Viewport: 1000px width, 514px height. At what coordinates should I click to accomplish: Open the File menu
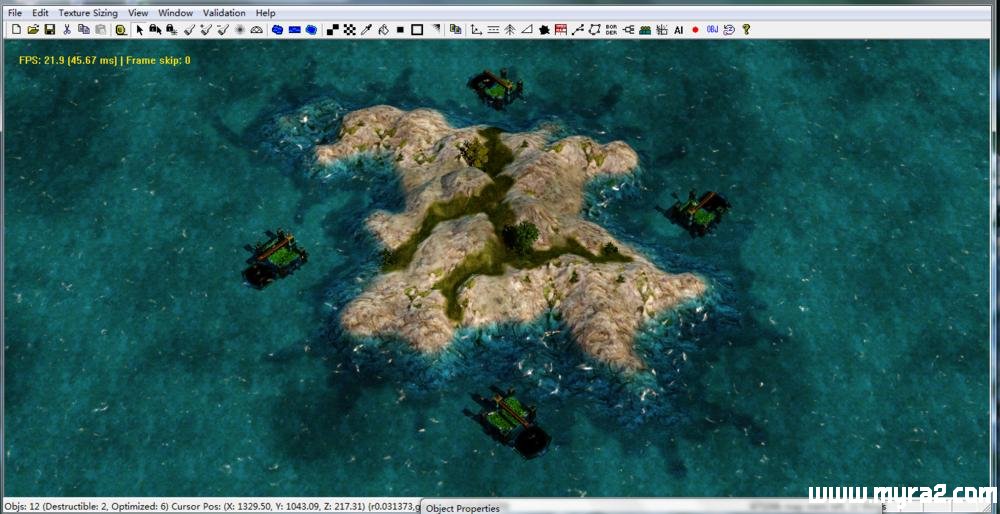click(15, 13)
